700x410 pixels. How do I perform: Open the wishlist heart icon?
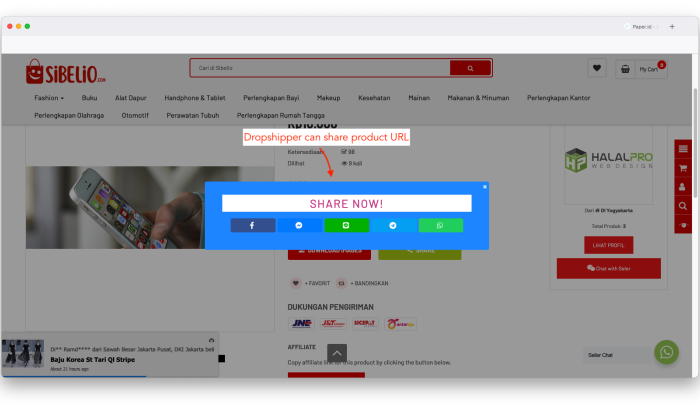(597, 68)
